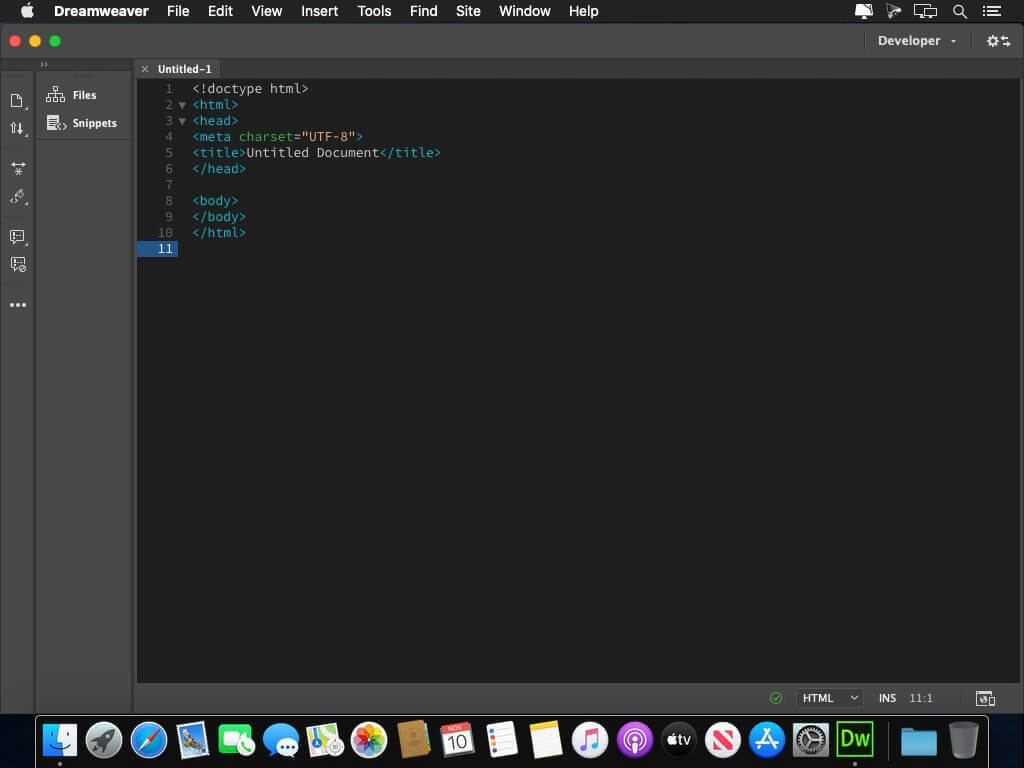Collapse the html code block triangle
1024x768 pixels.
click(182, 104)
